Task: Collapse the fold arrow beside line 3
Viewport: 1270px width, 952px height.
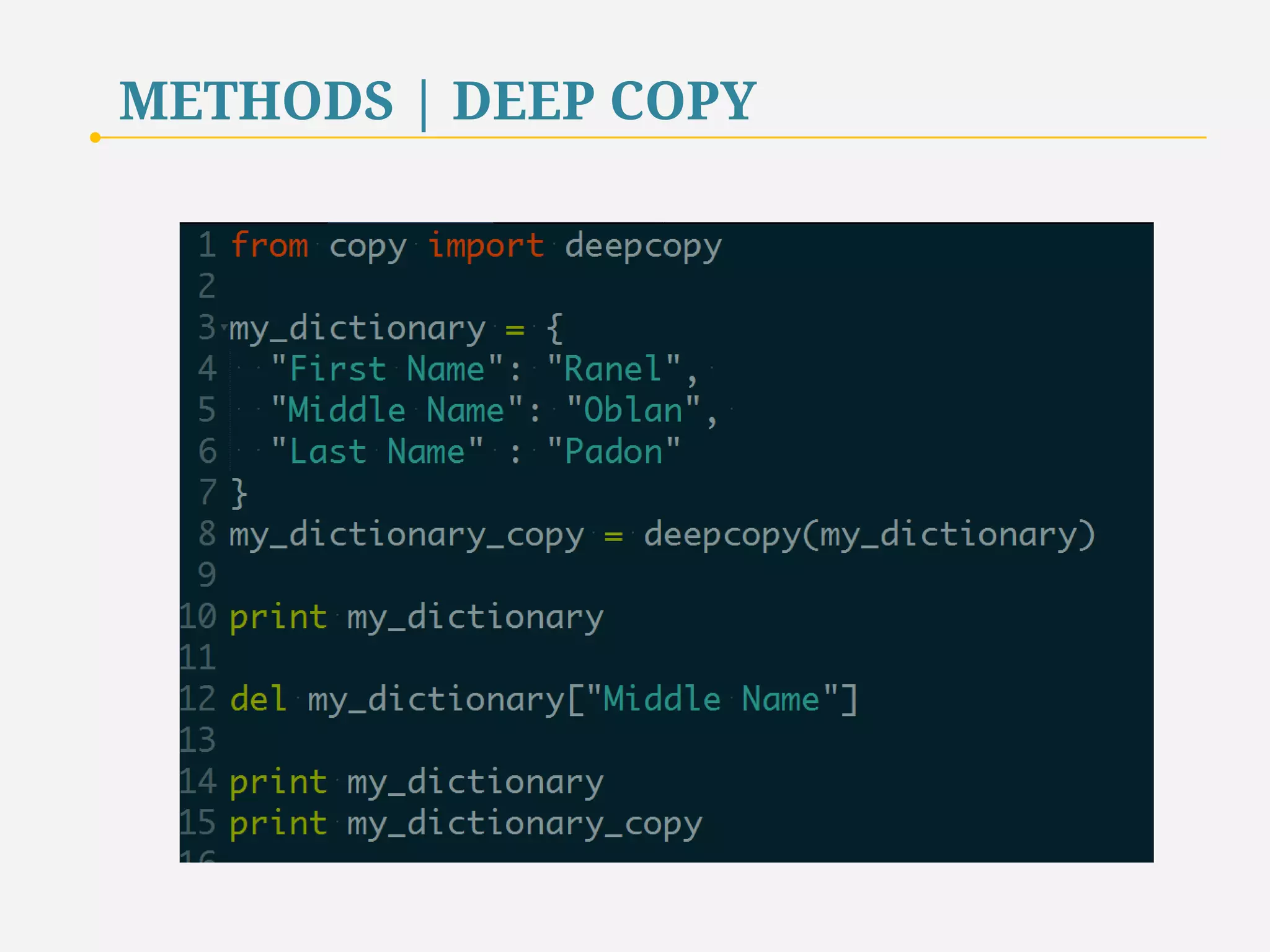Action: pos(223,326)
